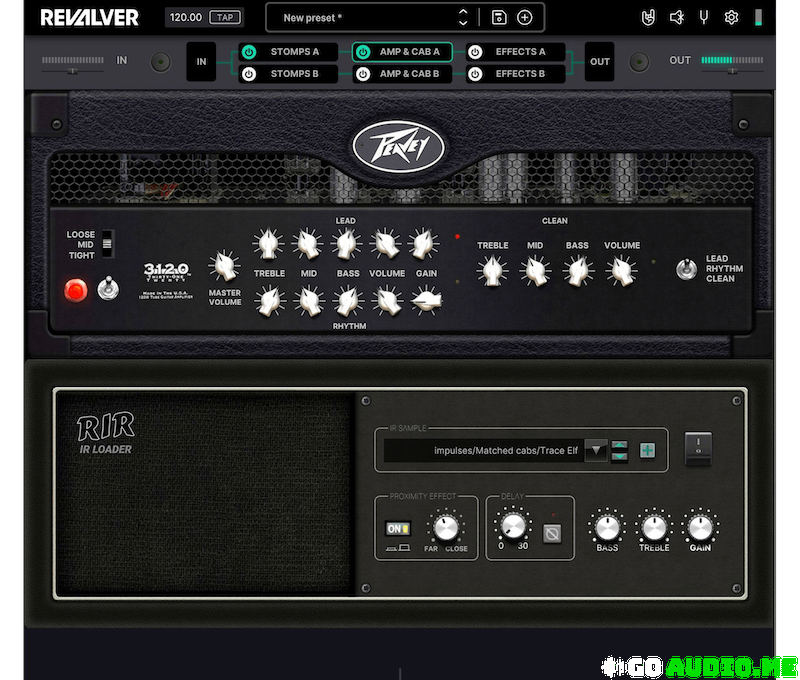Step to the next IR sample arrow

(620, 457)
